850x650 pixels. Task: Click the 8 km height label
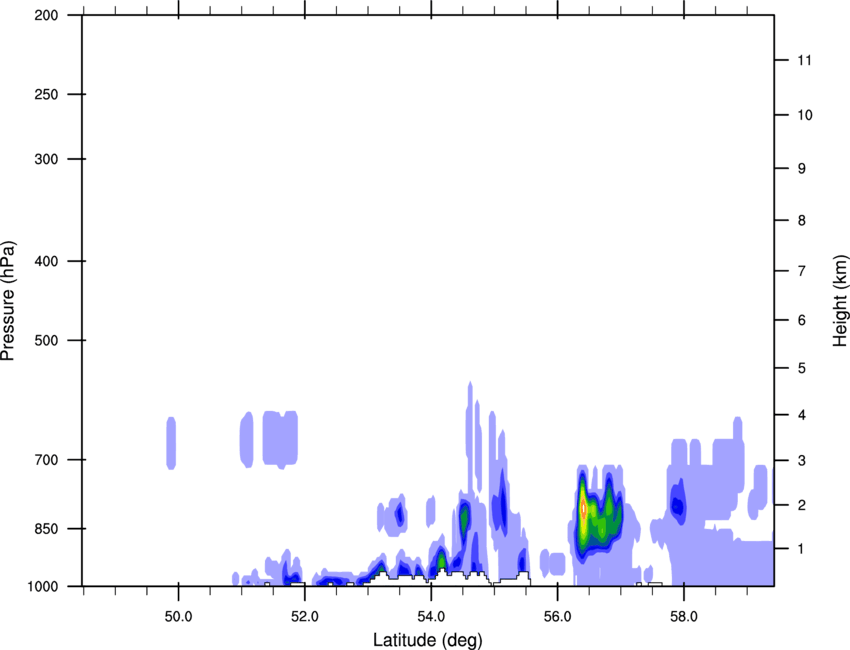pos(802,220)
